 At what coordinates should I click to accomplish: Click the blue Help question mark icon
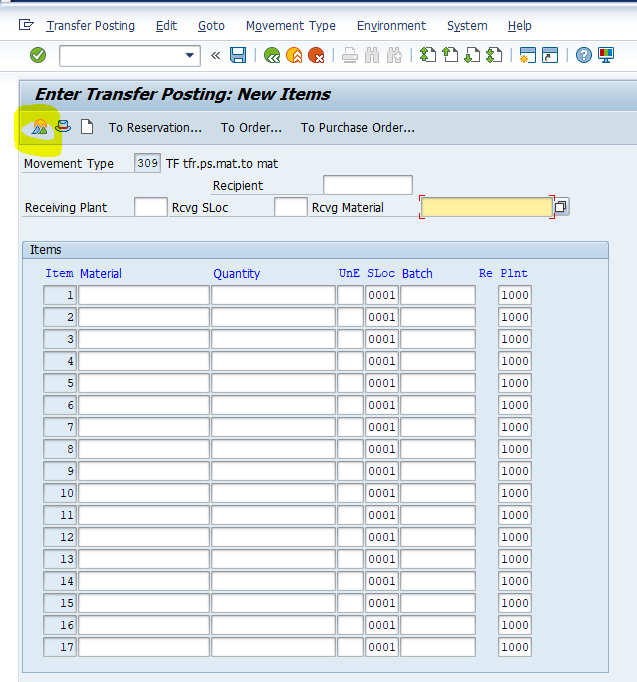click(x=584, y=55)
